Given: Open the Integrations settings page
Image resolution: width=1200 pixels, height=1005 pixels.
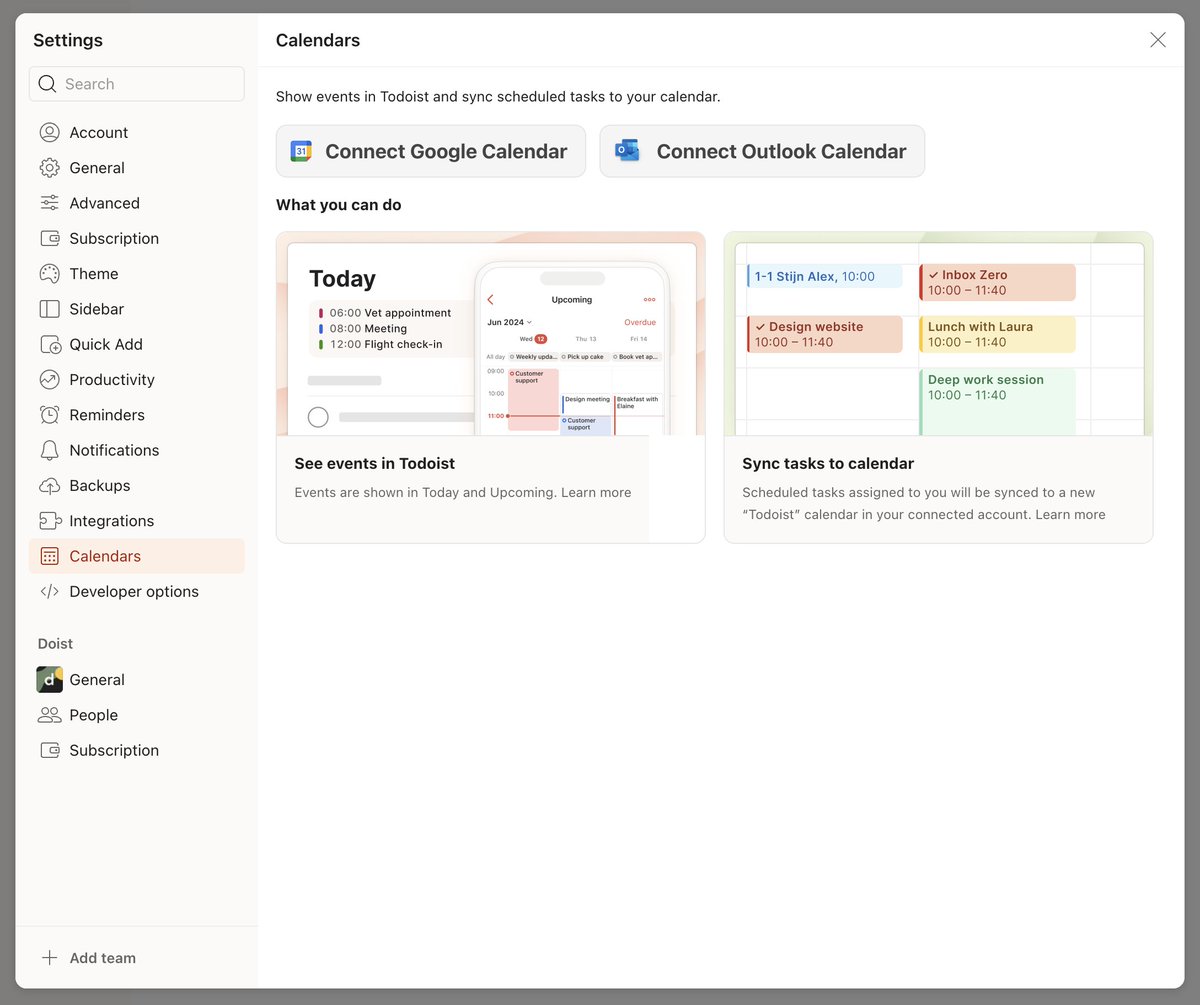Looking at the screenshot, I should (137, 521).
